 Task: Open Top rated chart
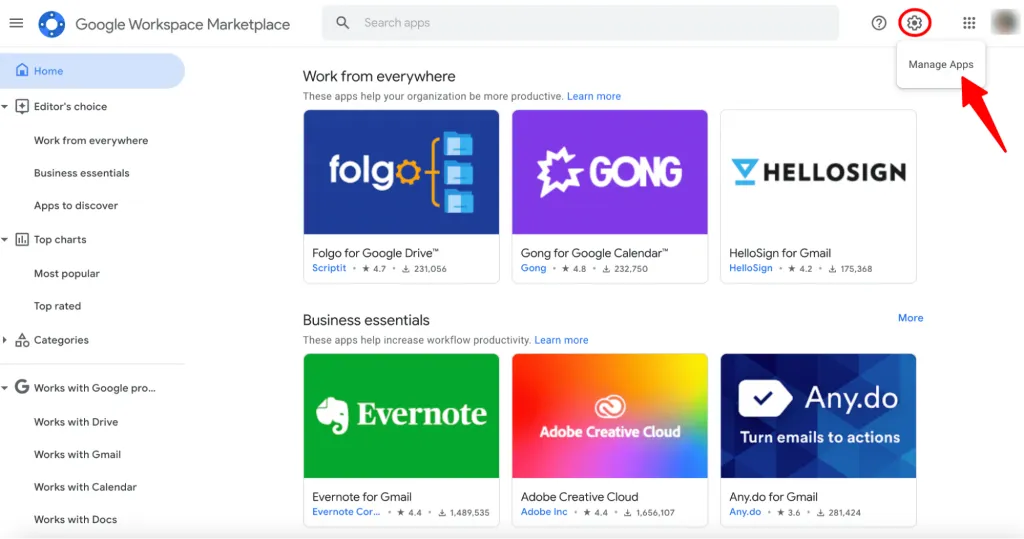57,306
